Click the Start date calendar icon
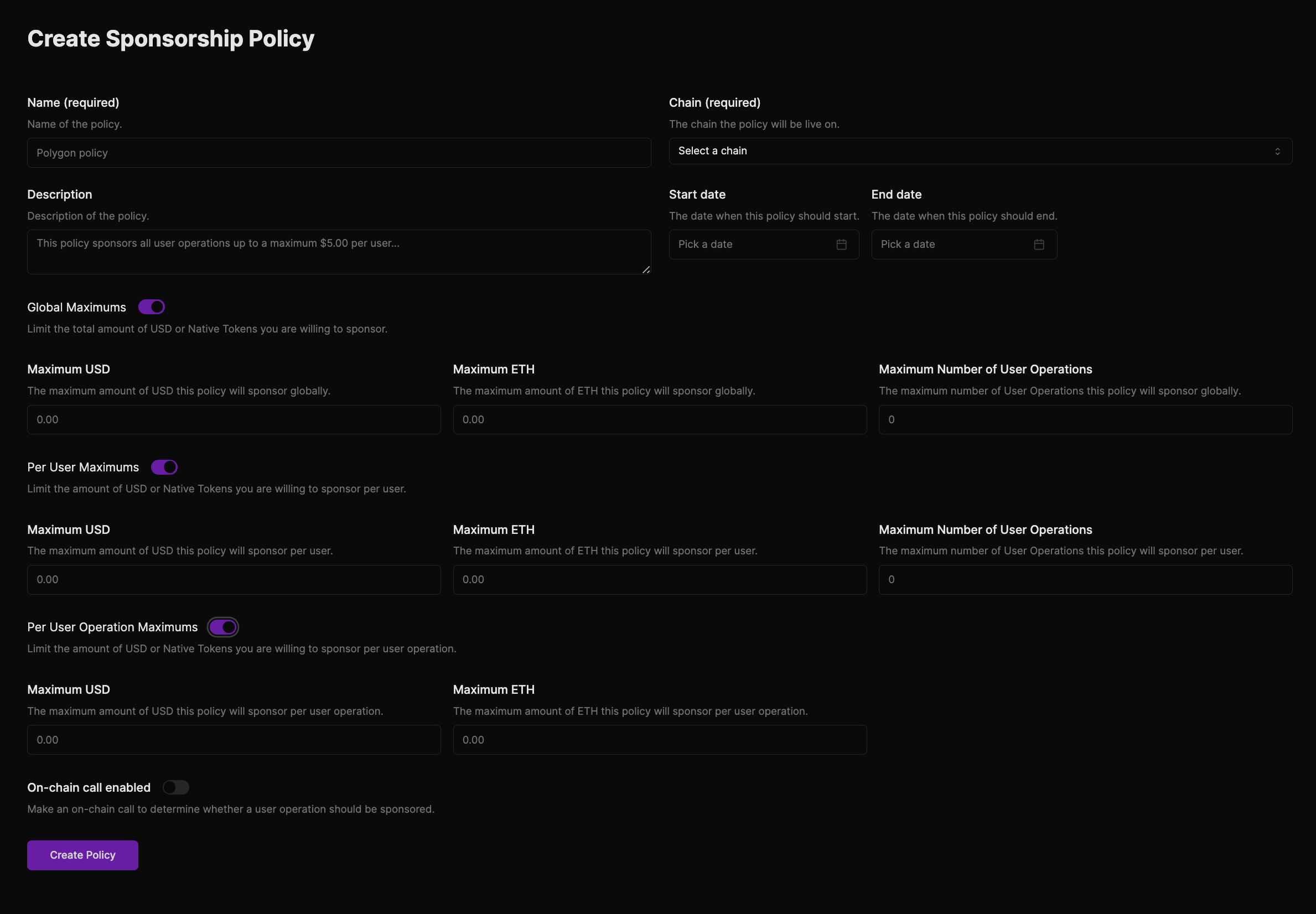Screen dimensions: 1316x914 pos(841,245)
